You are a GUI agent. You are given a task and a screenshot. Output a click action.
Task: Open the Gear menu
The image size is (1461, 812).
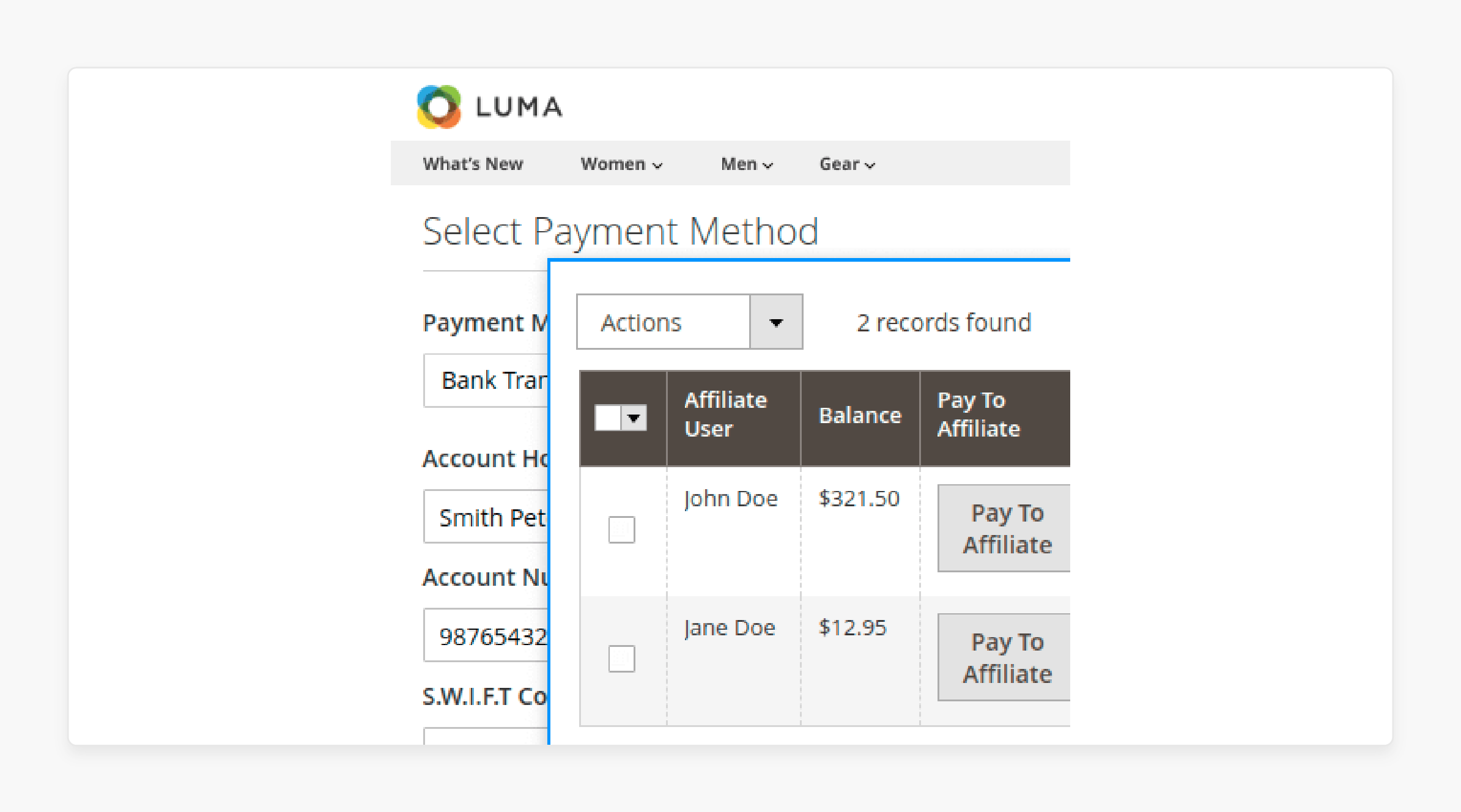[x=847, y=164]
